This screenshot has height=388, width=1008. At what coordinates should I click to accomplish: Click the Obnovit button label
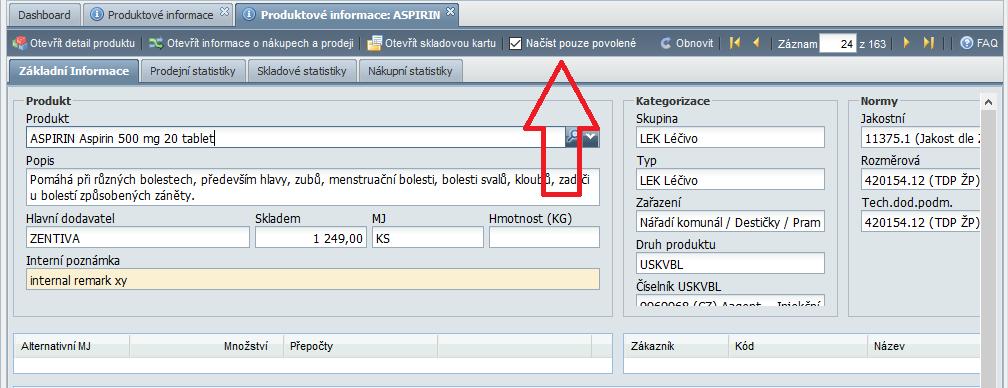pyautogui.click(x=694, y=44)
